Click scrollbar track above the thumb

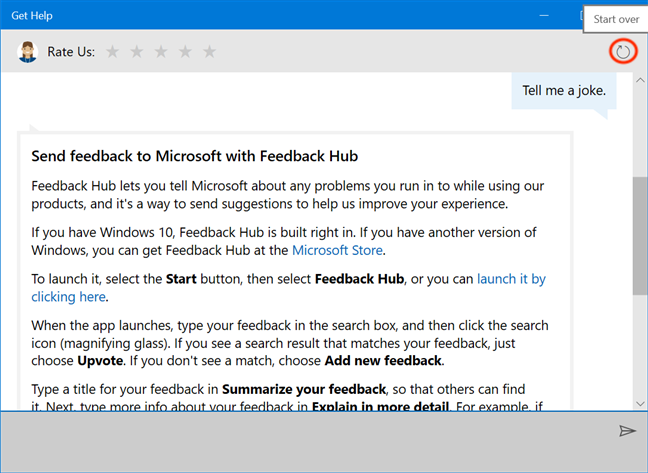(x=640, y=130)
